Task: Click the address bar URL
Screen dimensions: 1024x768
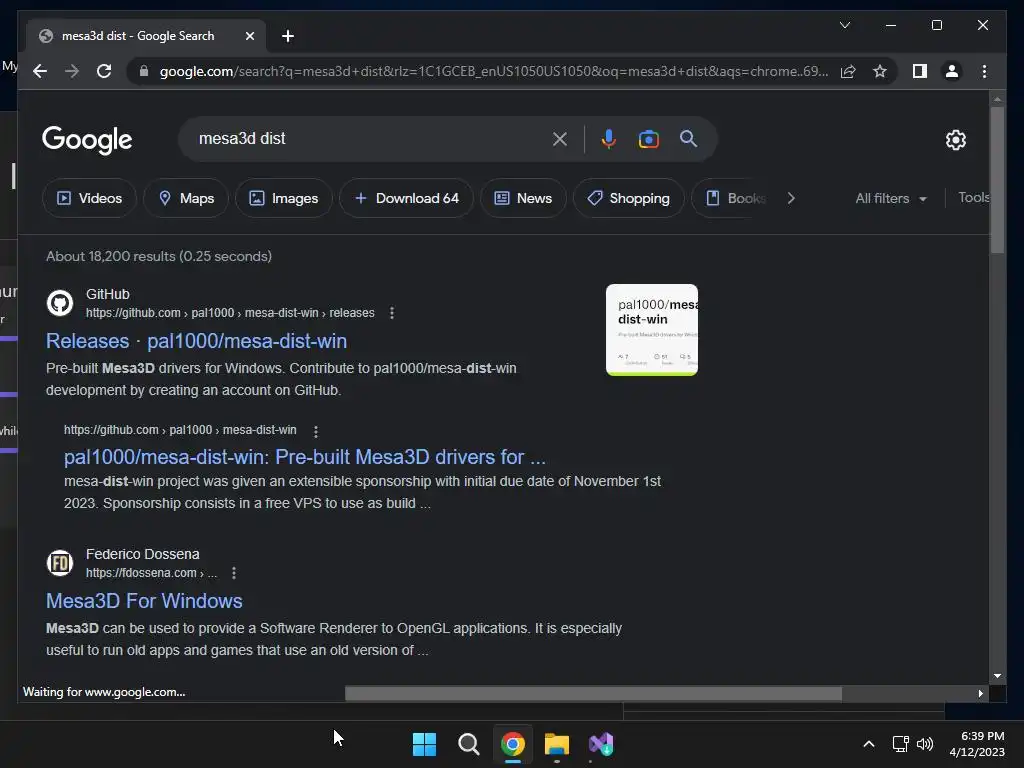Action: tap(494, 71)
